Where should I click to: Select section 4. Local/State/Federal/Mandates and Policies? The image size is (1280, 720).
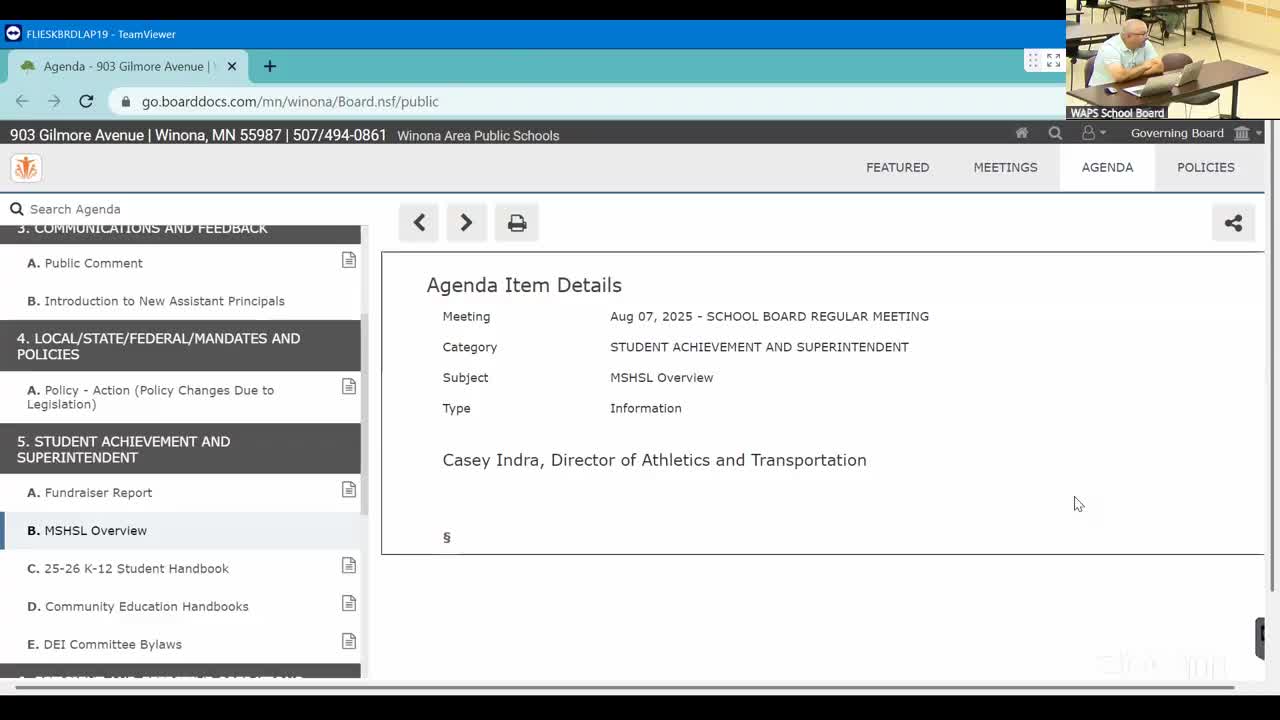pos(180,346)
